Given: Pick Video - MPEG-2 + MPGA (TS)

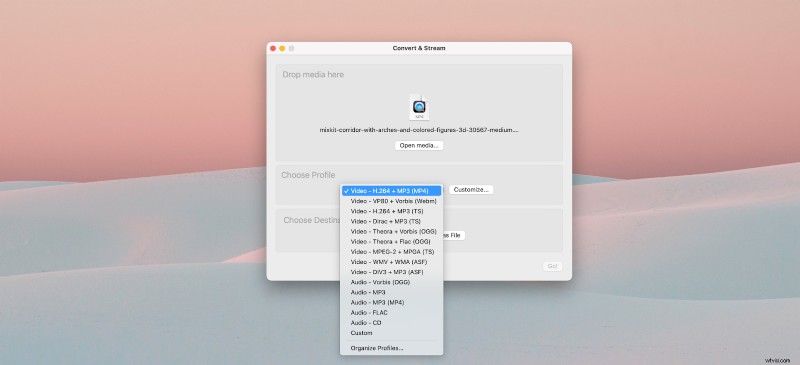Looking at the screenshot, I should click(391, 252).
